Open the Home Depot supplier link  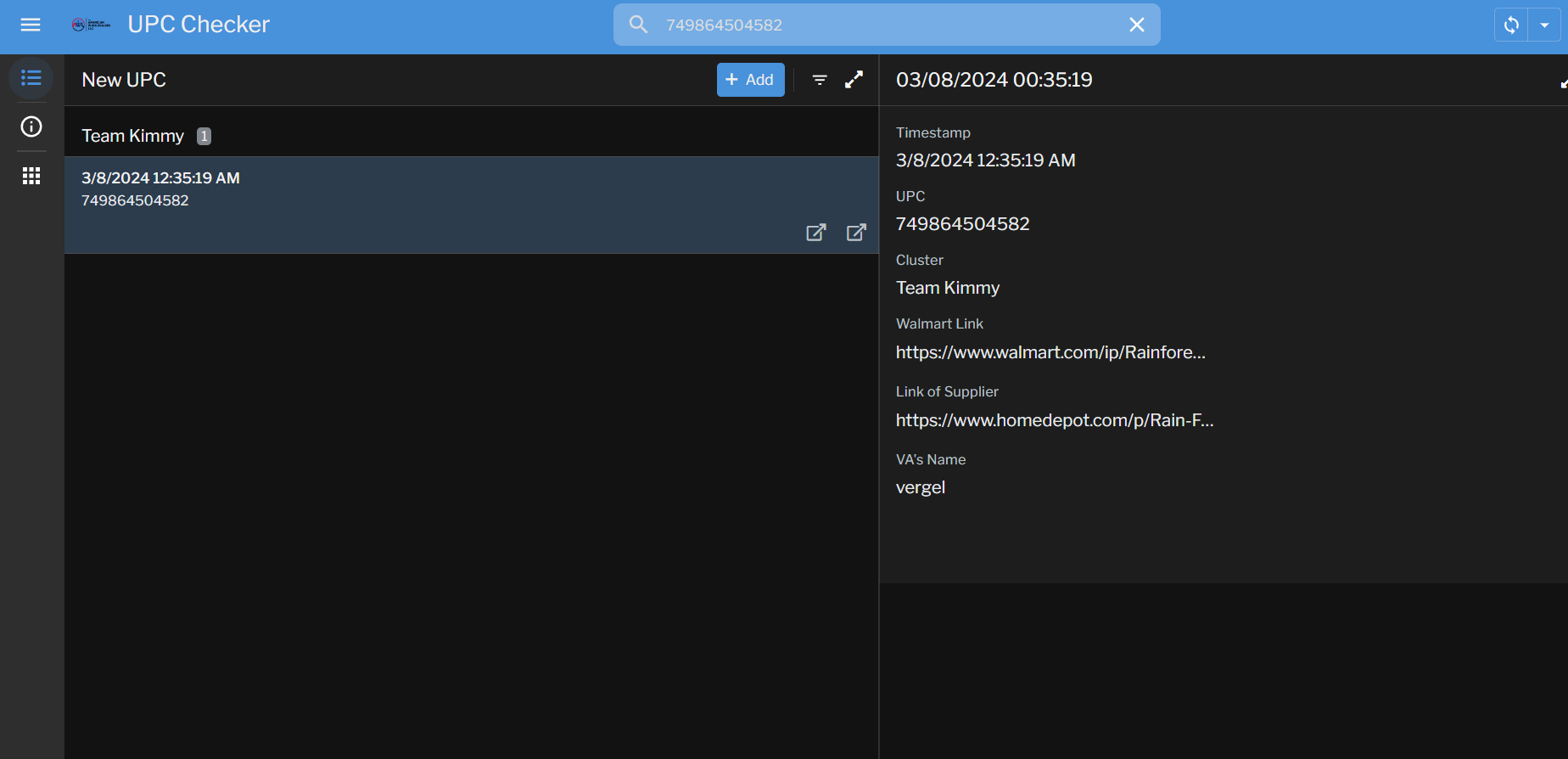pyautogui.click(x=1054, y=420)
